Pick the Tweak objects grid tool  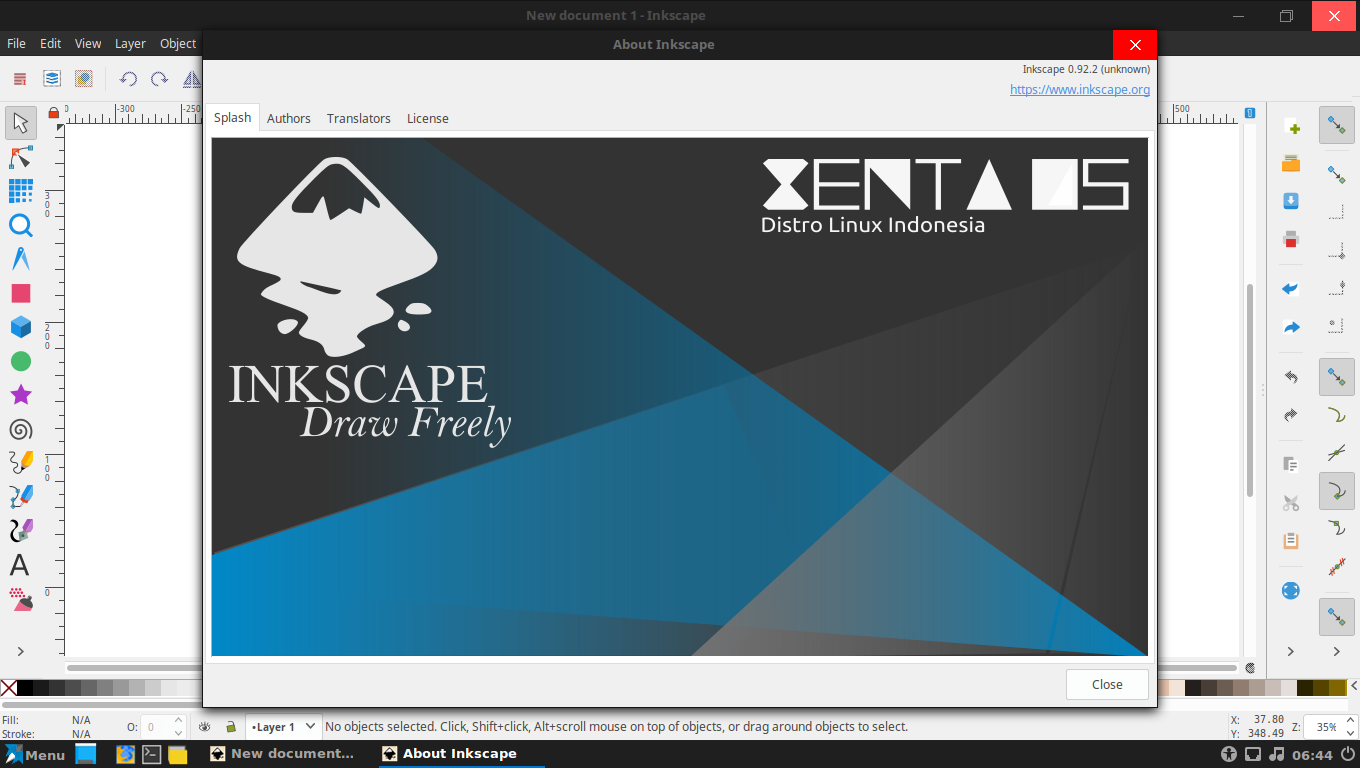(x=20, y=191)
